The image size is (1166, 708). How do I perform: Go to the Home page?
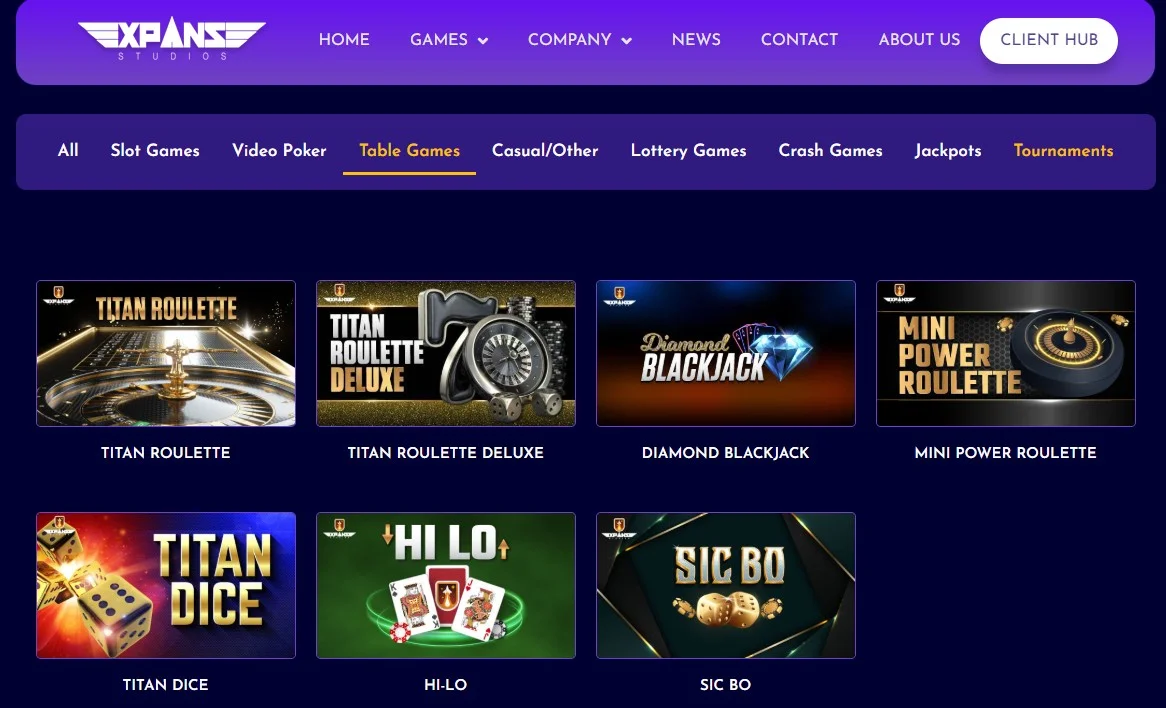point(344,40)
